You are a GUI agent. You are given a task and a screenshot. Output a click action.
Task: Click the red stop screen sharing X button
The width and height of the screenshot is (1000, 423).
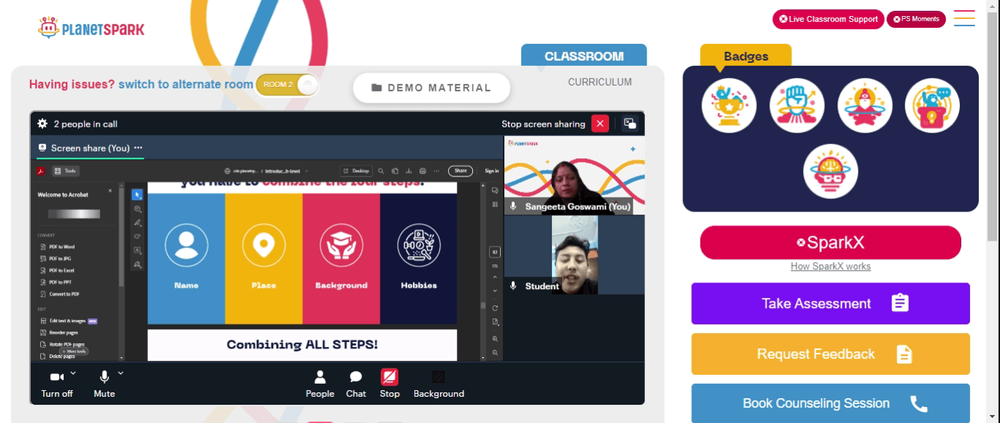(x=600, y=124)
